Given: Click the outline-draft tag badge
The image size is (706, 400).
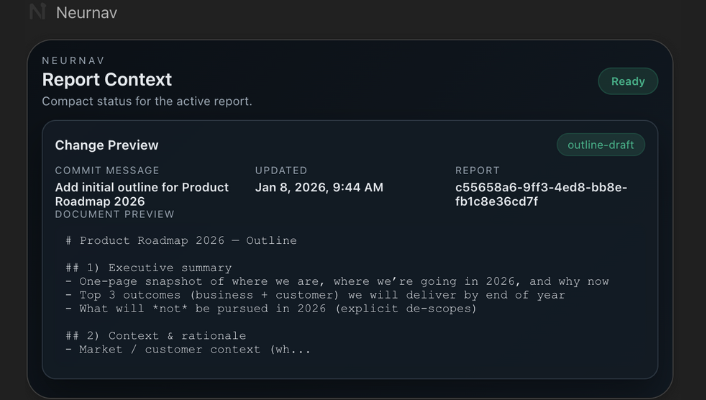Looking at the screenshot, I should (x=600, y=145).
